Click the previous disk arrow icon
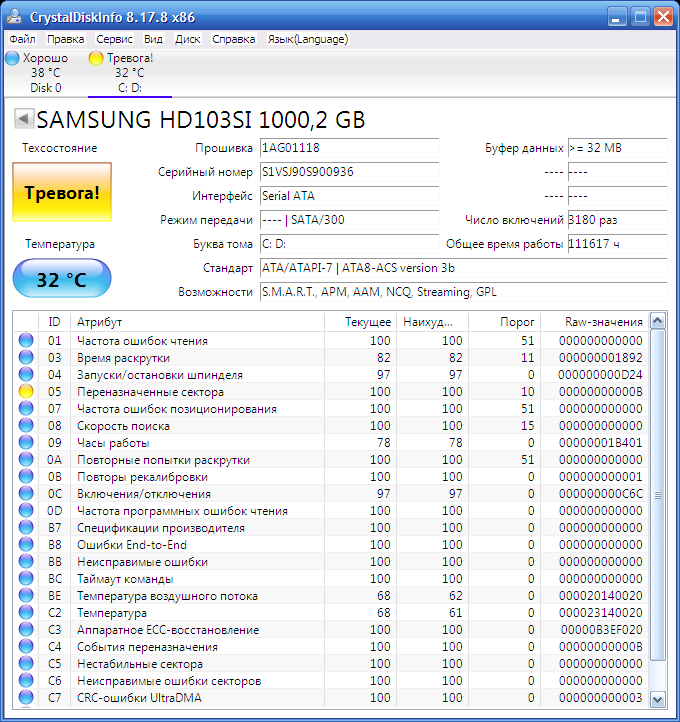Image resolution: width=680 pixels, height=722 pixels. (x=23, y=119)
